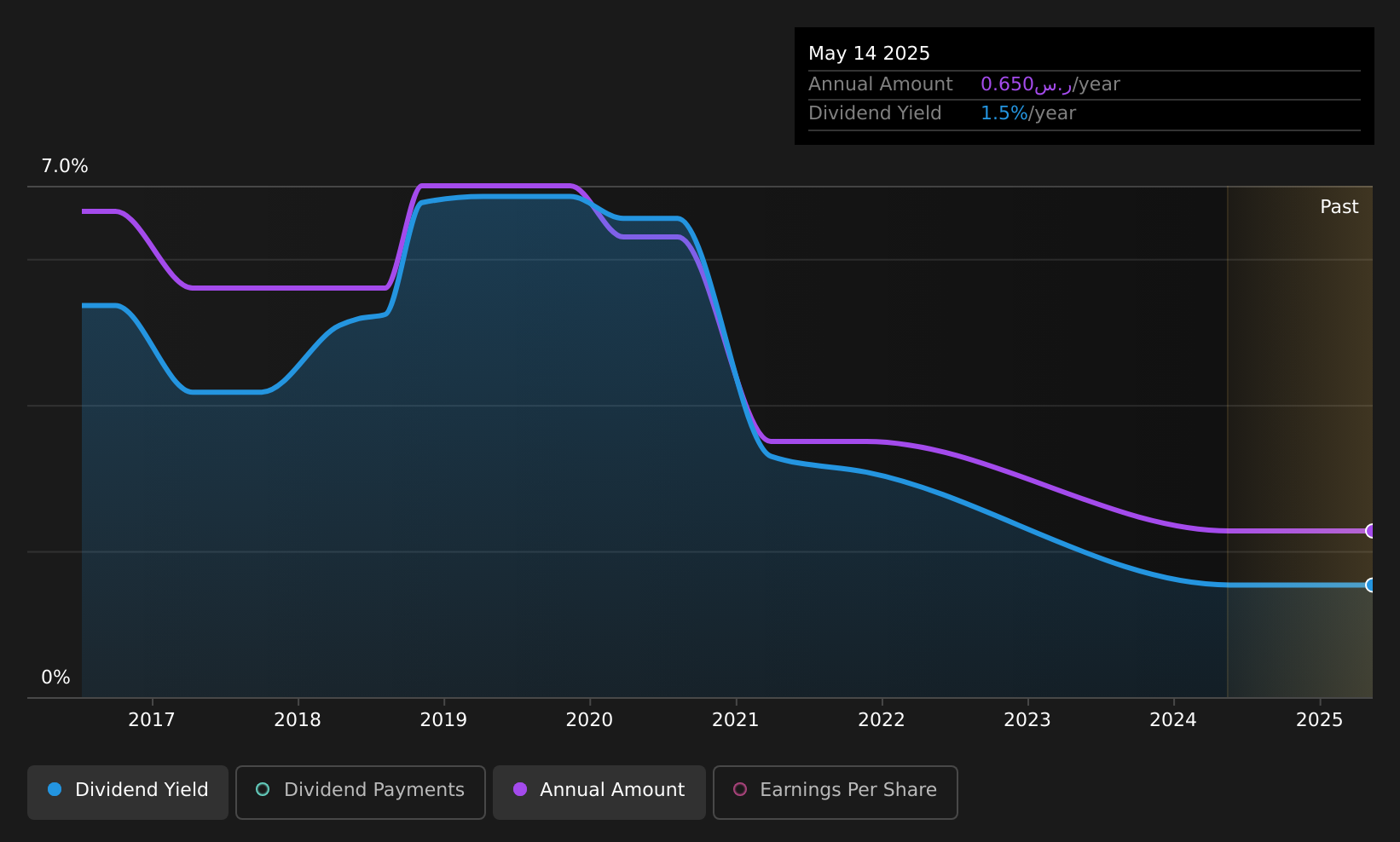The height and width of the screenshot is (842, 1400).
Task: Enable the Dividend Payments series
Action: click(x=360, y=792)
